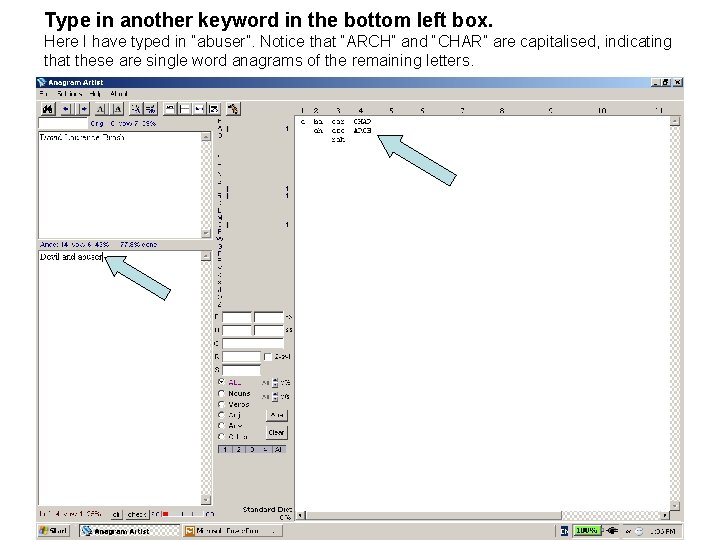Click the Windows Start button
The image size is (720, 540).
53,531
